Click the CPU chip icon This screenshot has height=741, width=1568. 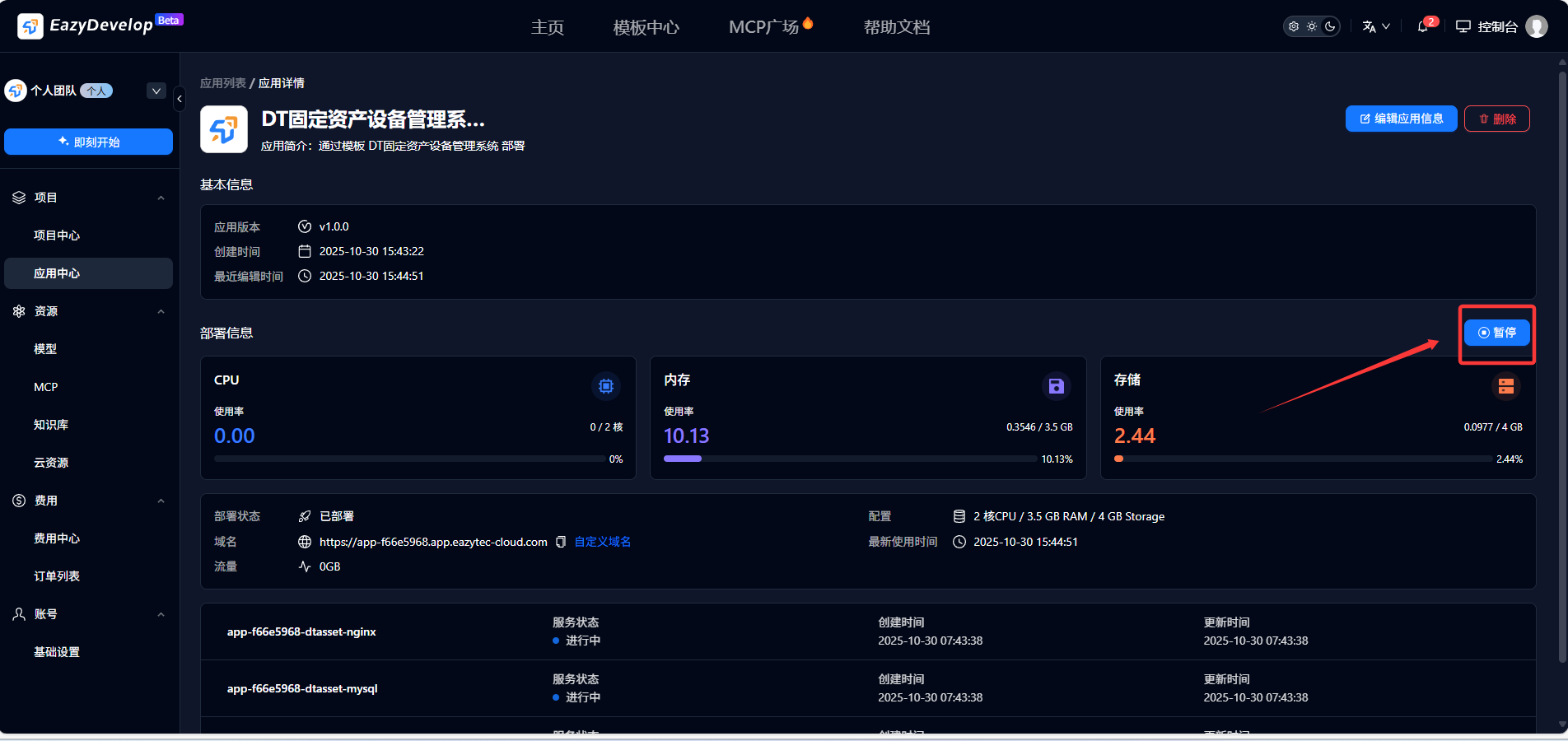click(606, 386)
